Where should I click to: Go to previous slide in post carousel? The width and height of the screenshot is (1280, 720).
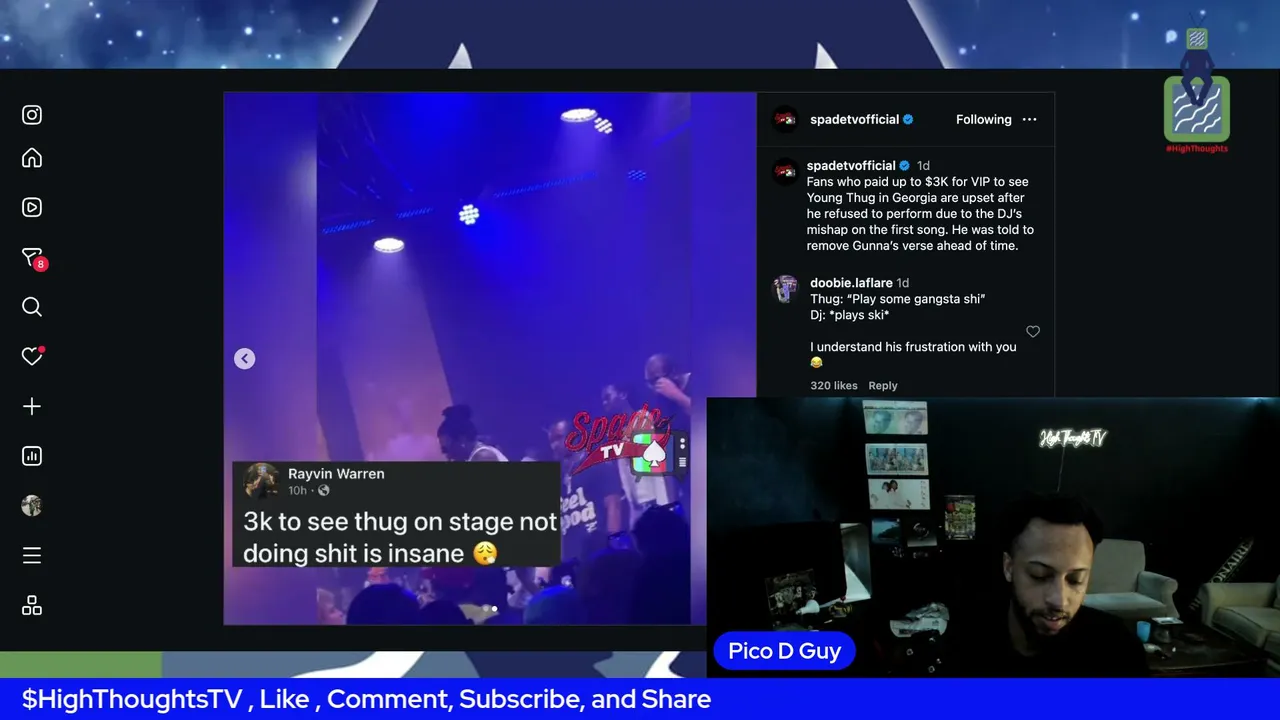click(x=245, y=359)
